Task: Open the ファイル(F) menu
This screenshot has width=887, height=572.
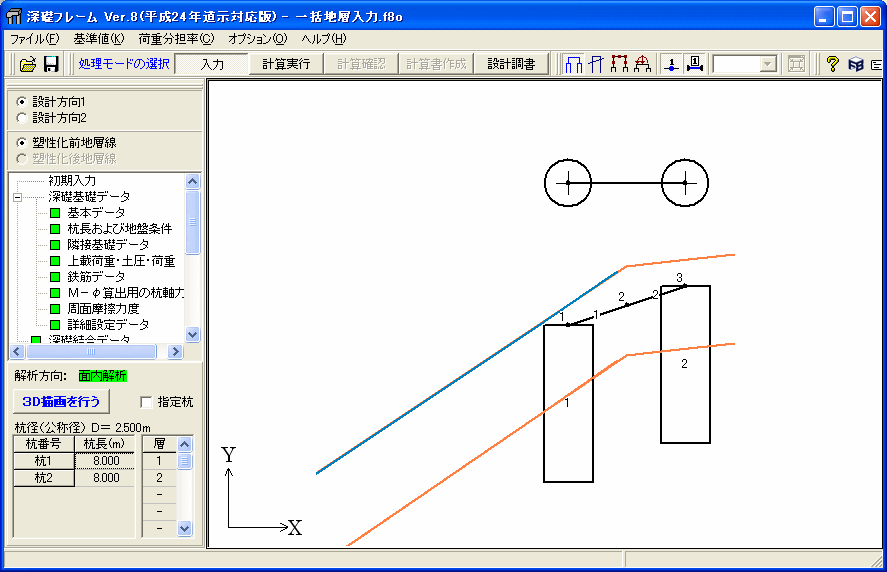Action: [35, 39]
